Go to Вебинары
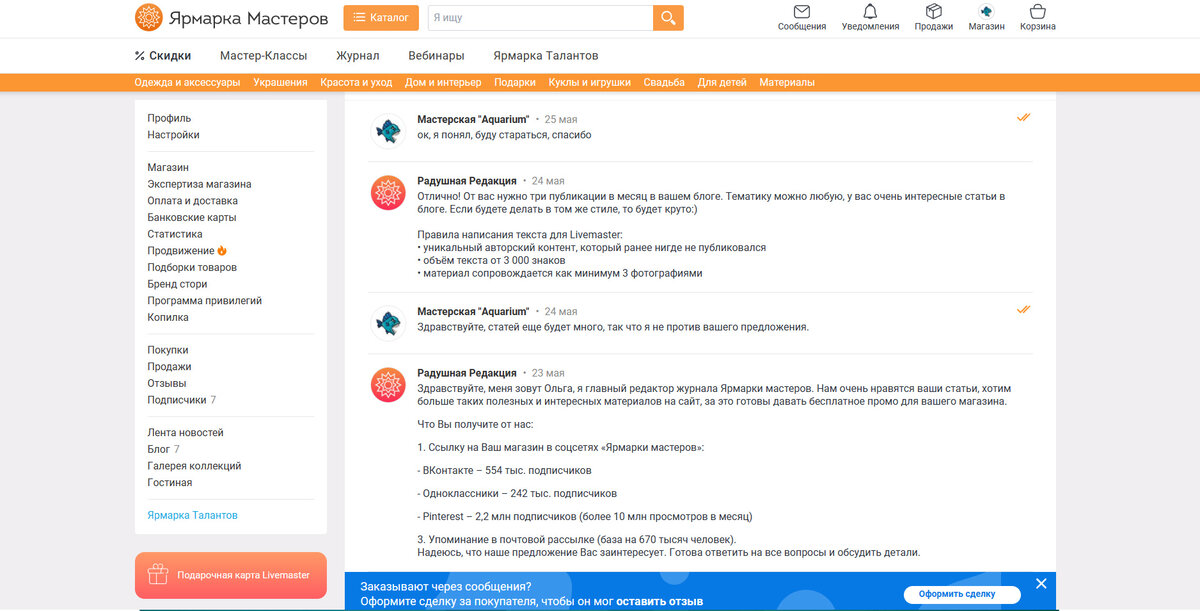Screen dimensions: 1200x611 [436, 56]
